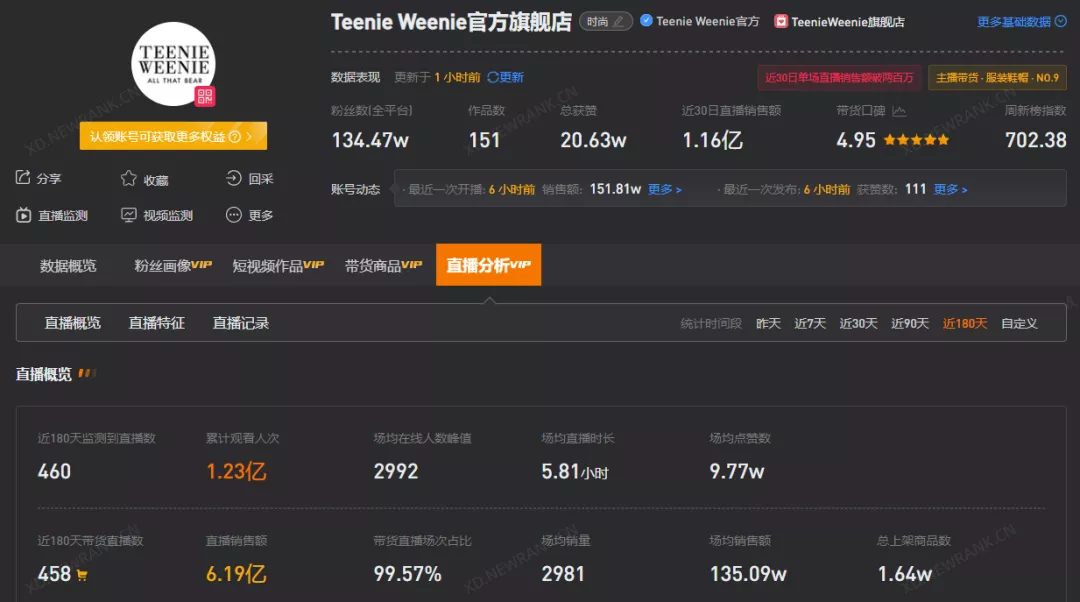The width and height of the screenshot is (1080, 602).
Task: Click the 1.16亿 sales value
Action: pos(712,141)
